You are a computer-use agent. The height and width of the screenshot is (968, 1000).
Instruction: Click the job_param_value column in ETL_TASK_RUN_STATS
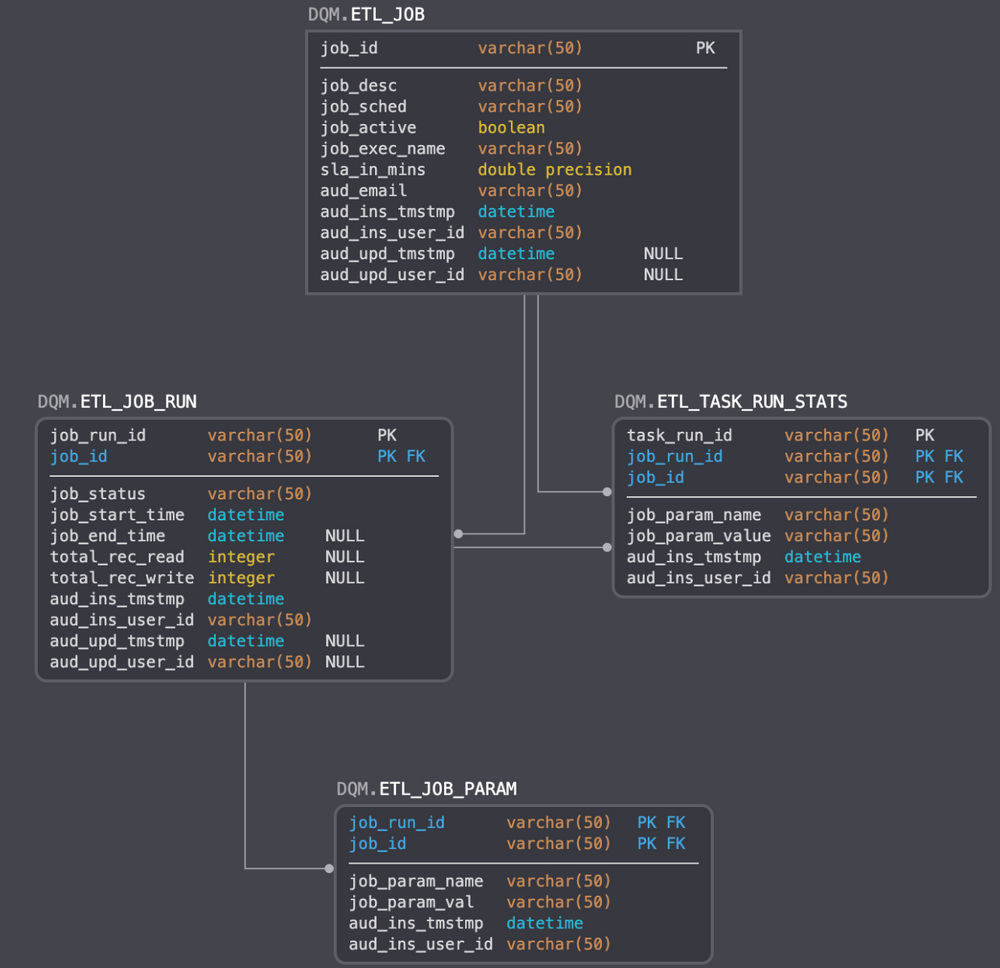click(x=698, y=536)
